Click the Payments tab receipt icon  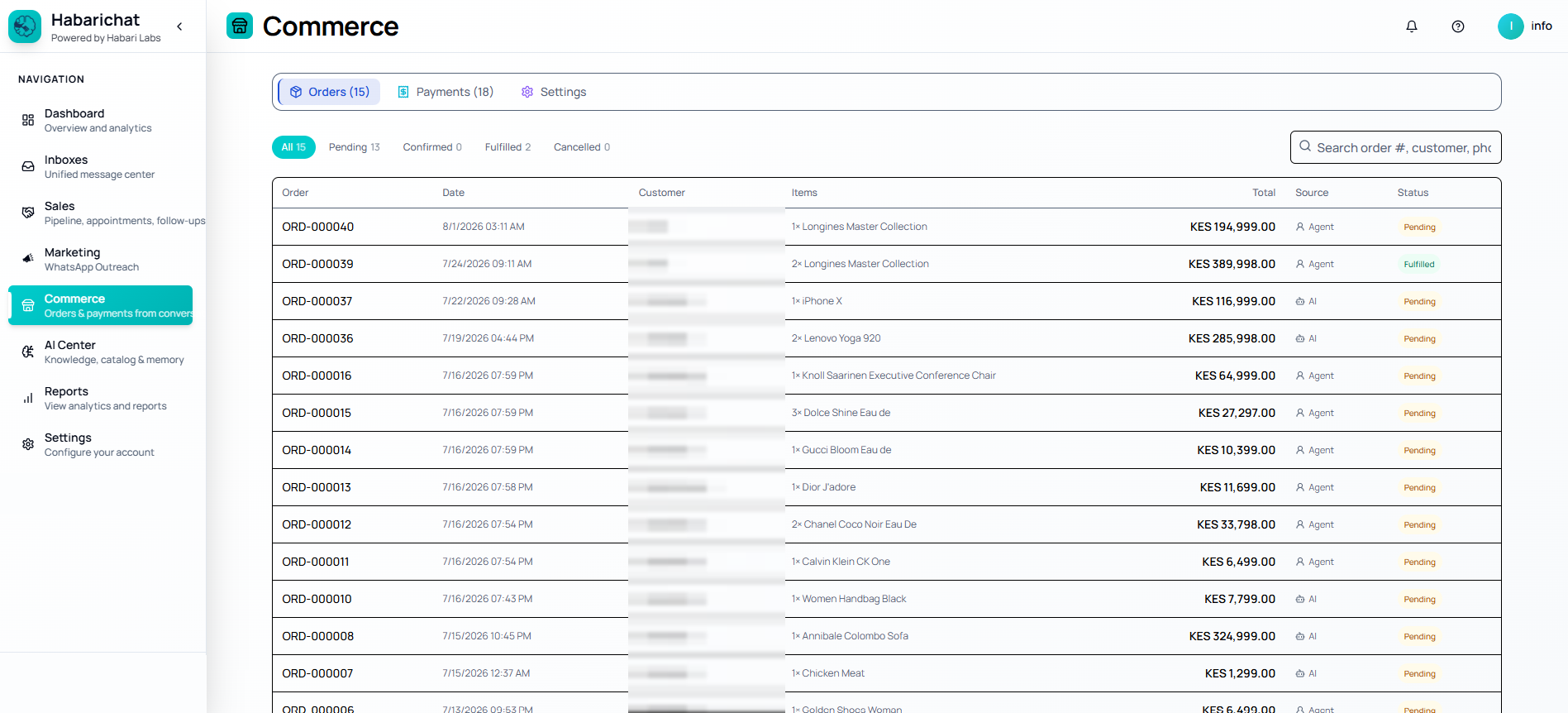click(403, 92)
